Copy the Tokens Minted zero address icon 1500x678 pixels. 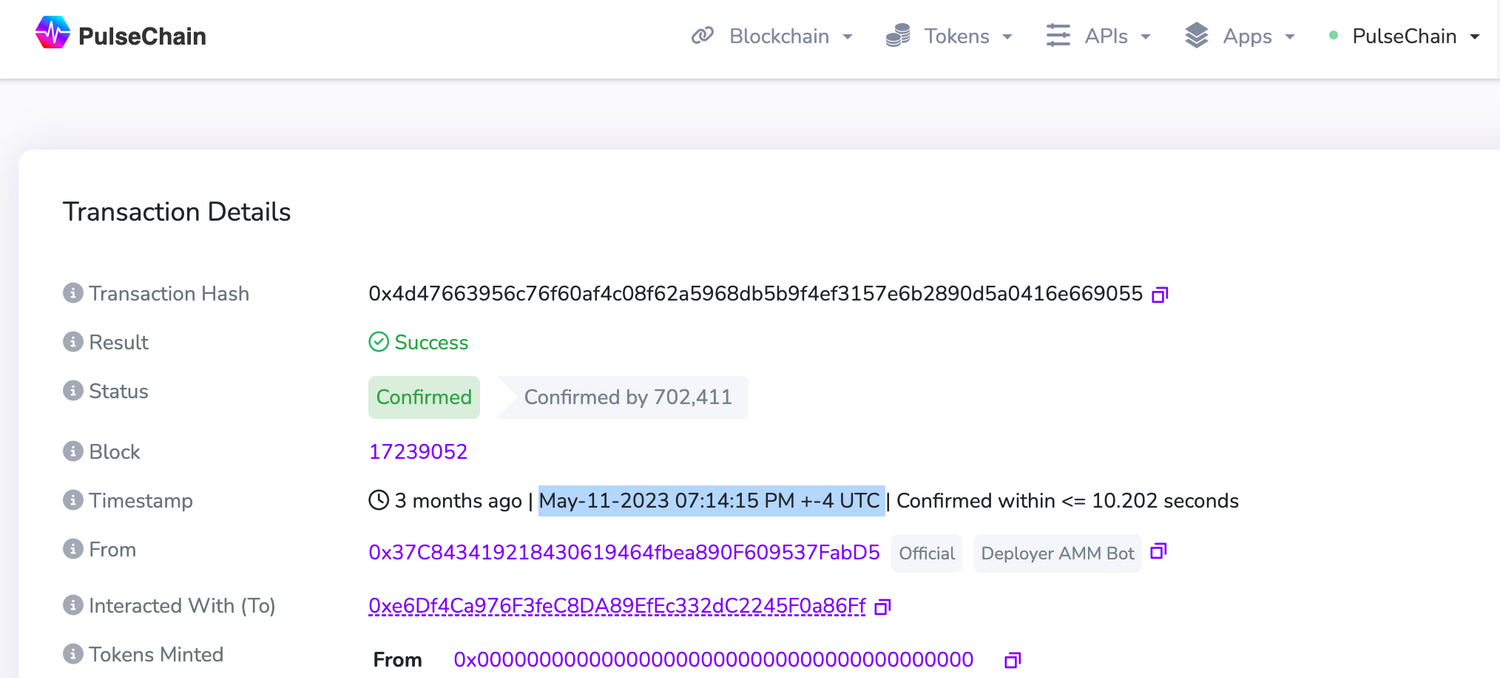(x=1012, y=660)
